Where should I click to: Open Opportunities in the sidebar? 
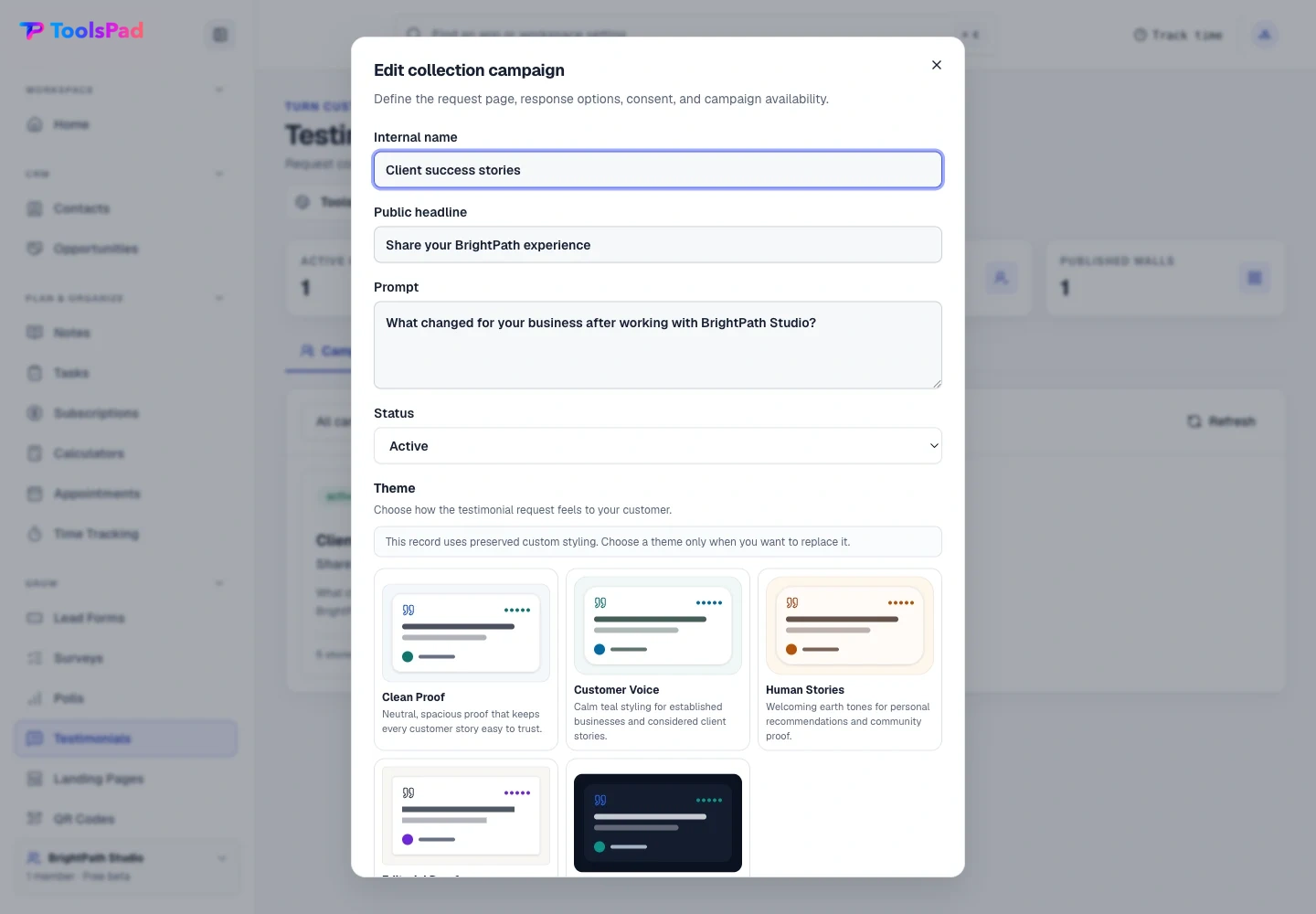126,249
